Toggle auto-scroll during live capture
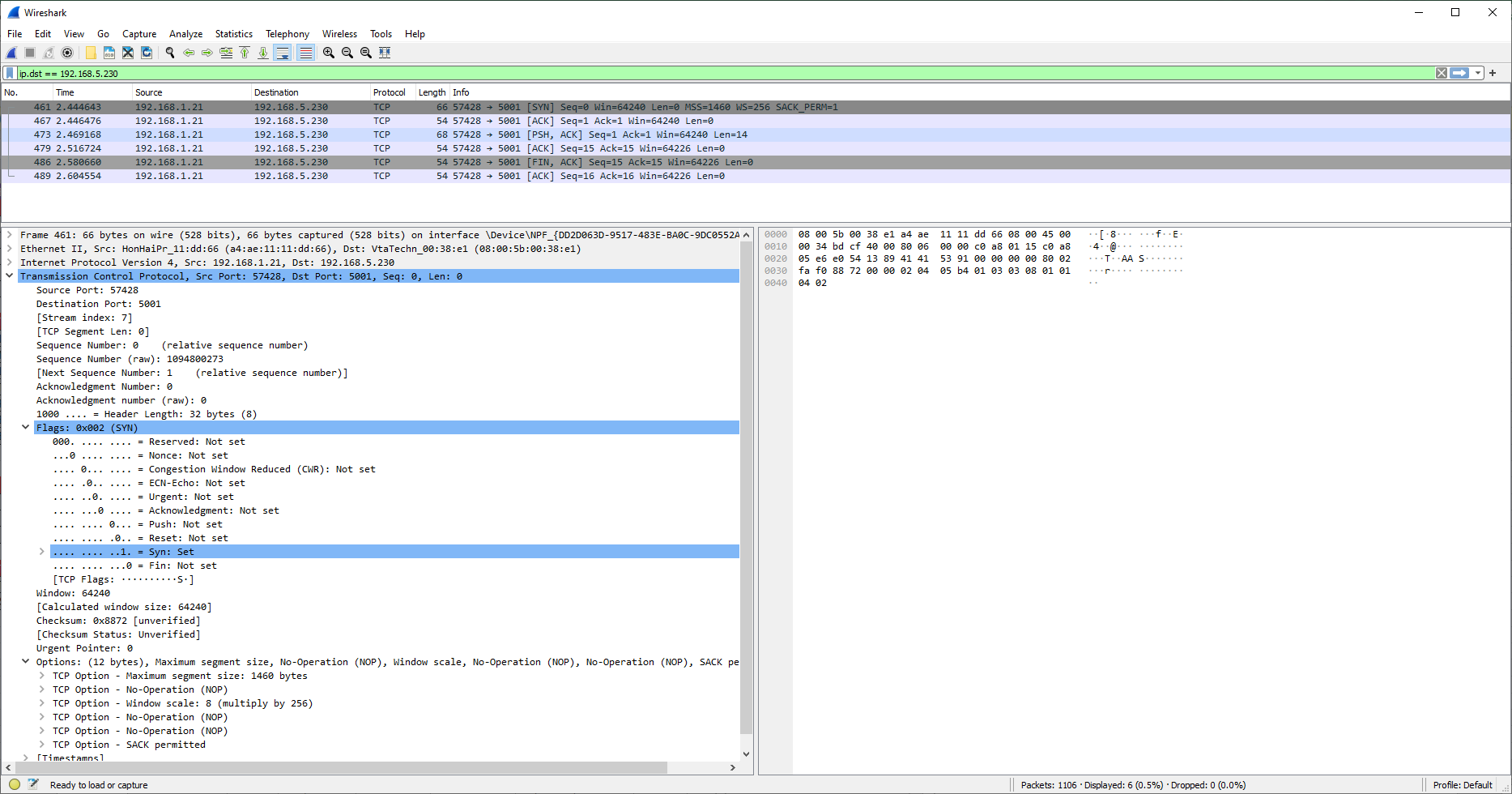1512x794 pixels. [283, 53]
